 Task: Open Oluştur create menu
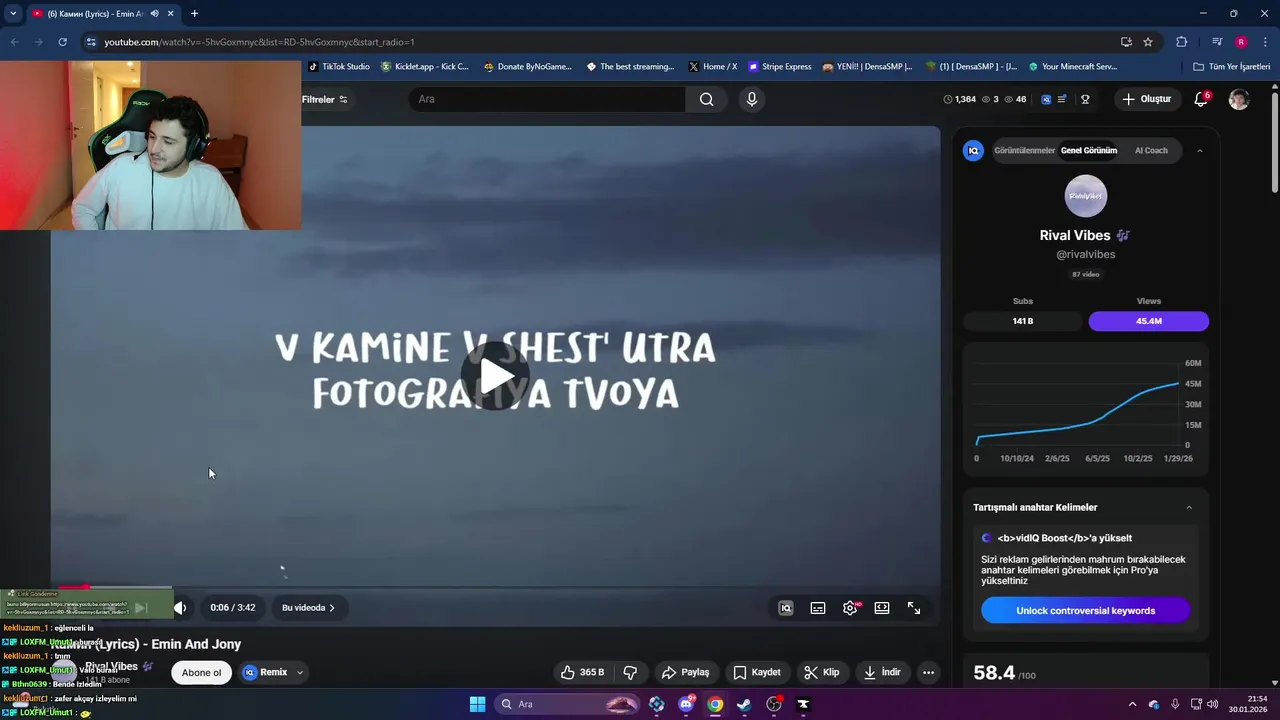click(1146, 99)
